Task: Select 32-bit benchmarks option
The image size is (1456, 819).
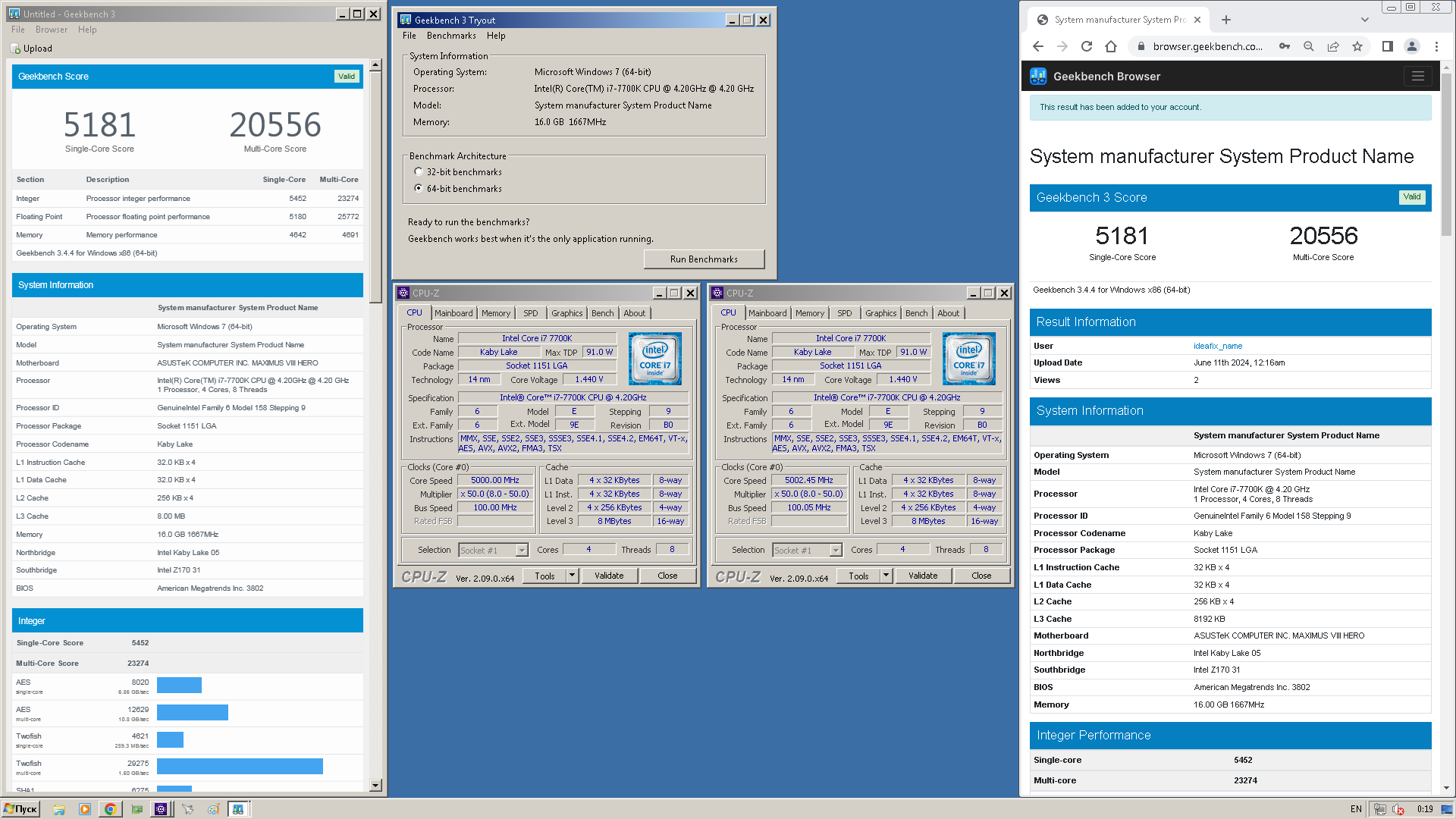Action: (419, 172)
